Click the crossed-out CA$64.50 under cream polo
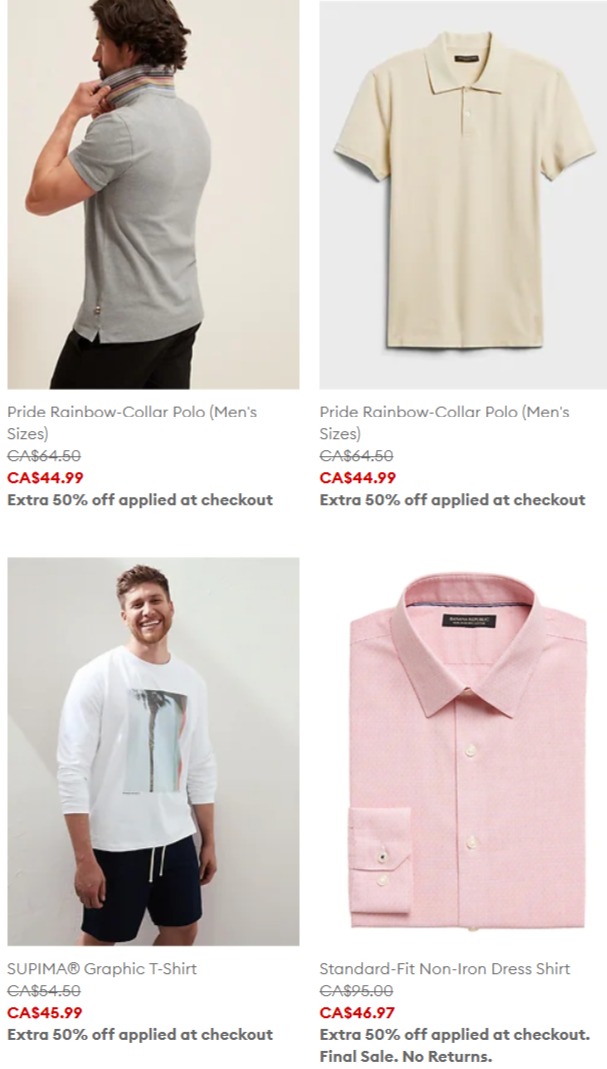 point(356,455)
